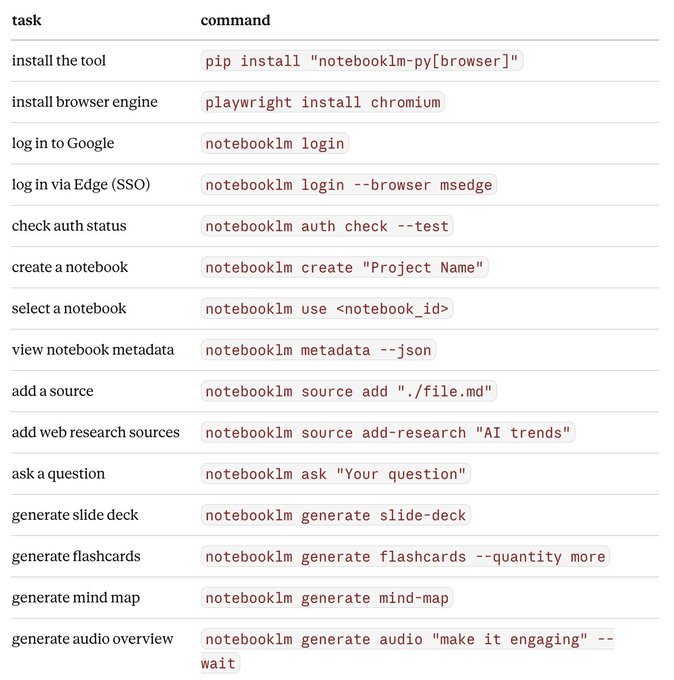Screen dimensions: 674x680
Task: Click the generate flashcards --quantity more command
Action: pyautogui.click(x=405, y=557)
